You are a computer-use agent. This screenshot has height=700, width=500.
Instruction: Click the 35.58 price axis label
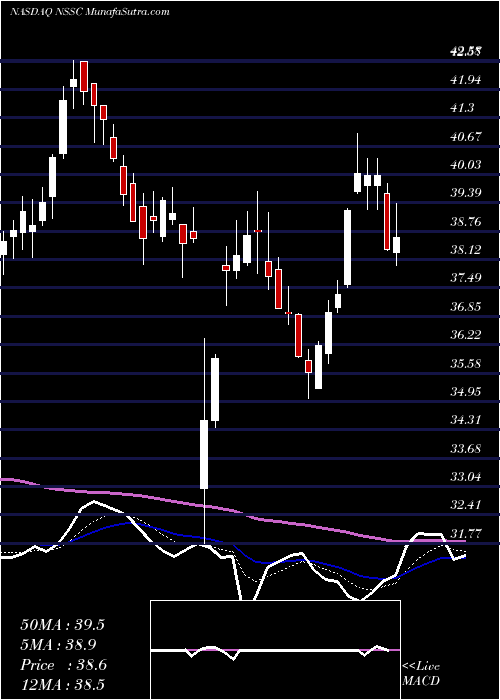466,363
